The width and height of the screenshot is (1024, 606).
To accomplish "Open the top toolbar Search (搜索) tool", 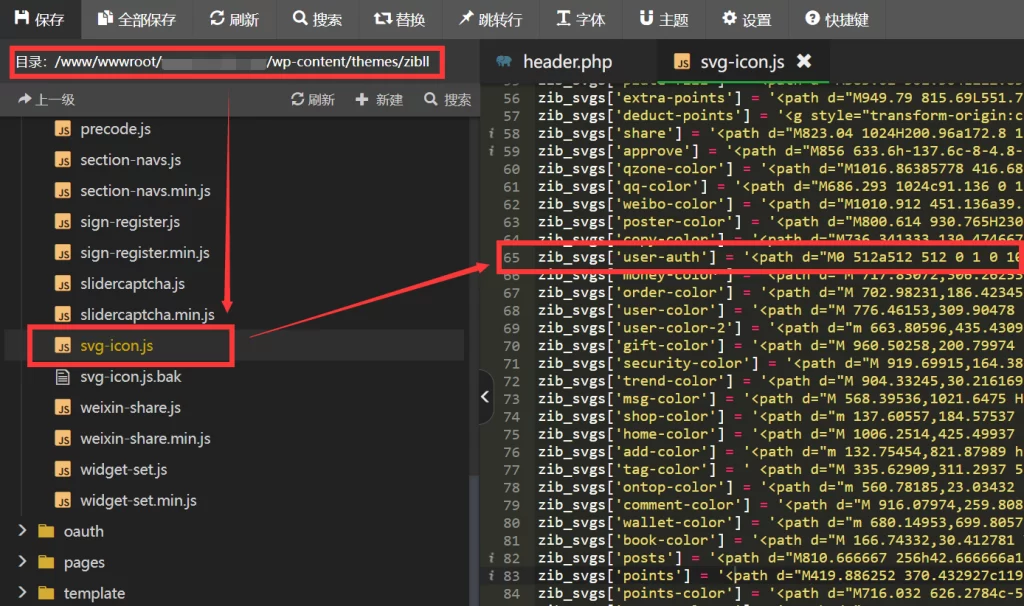I will (317, 19).
